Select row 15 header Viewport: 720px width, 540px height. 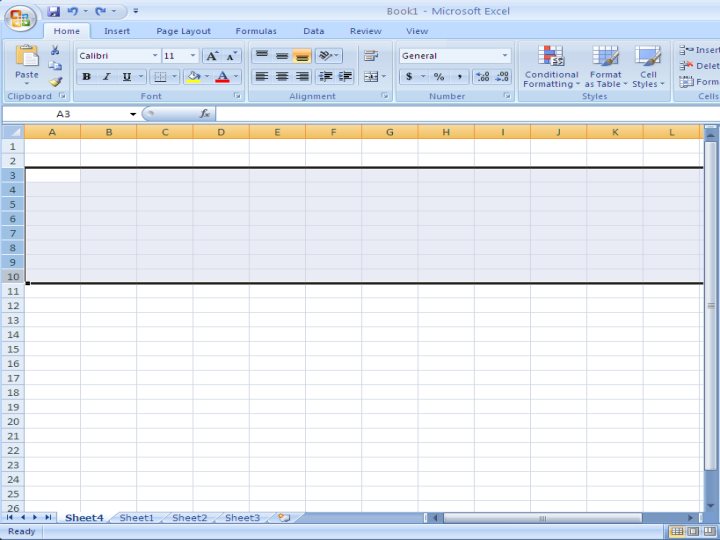[x=13, y=349]
